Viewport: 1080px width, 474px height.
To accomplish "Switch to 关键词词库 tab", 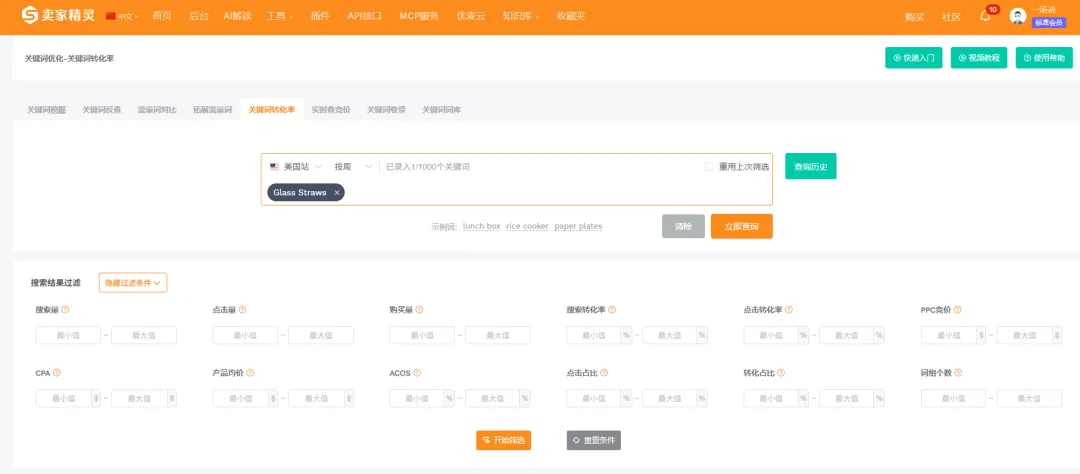I will 442,110.
